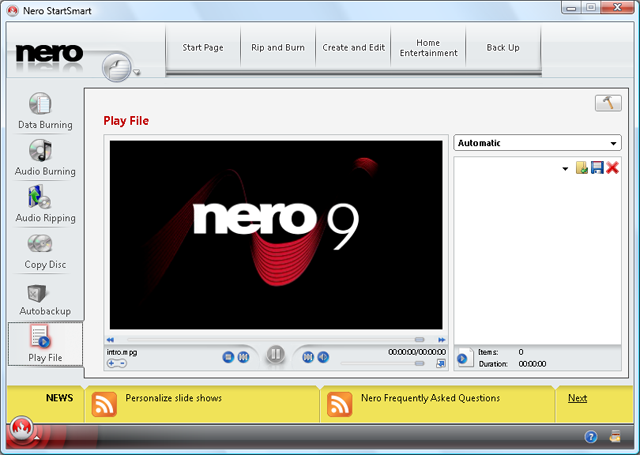Expand the Automatic dropdown
This screenshot has width=640, height=455.
tap(537, 143)
